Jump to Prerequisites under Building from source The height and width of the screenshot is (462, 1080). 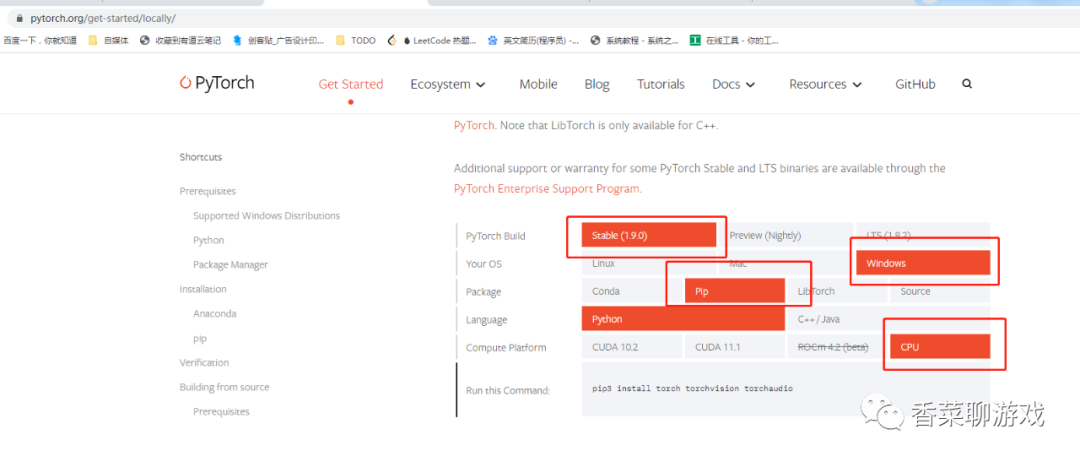[221, 412]
